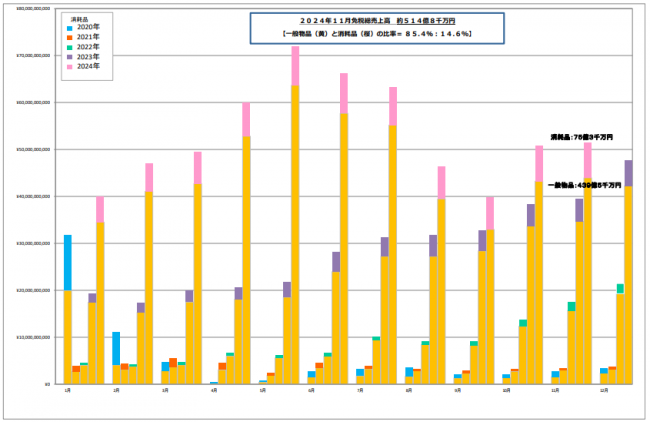Select the 6月 x-axis label
Image resolution: width=650 pixels, height=422 pixels.
311,389
